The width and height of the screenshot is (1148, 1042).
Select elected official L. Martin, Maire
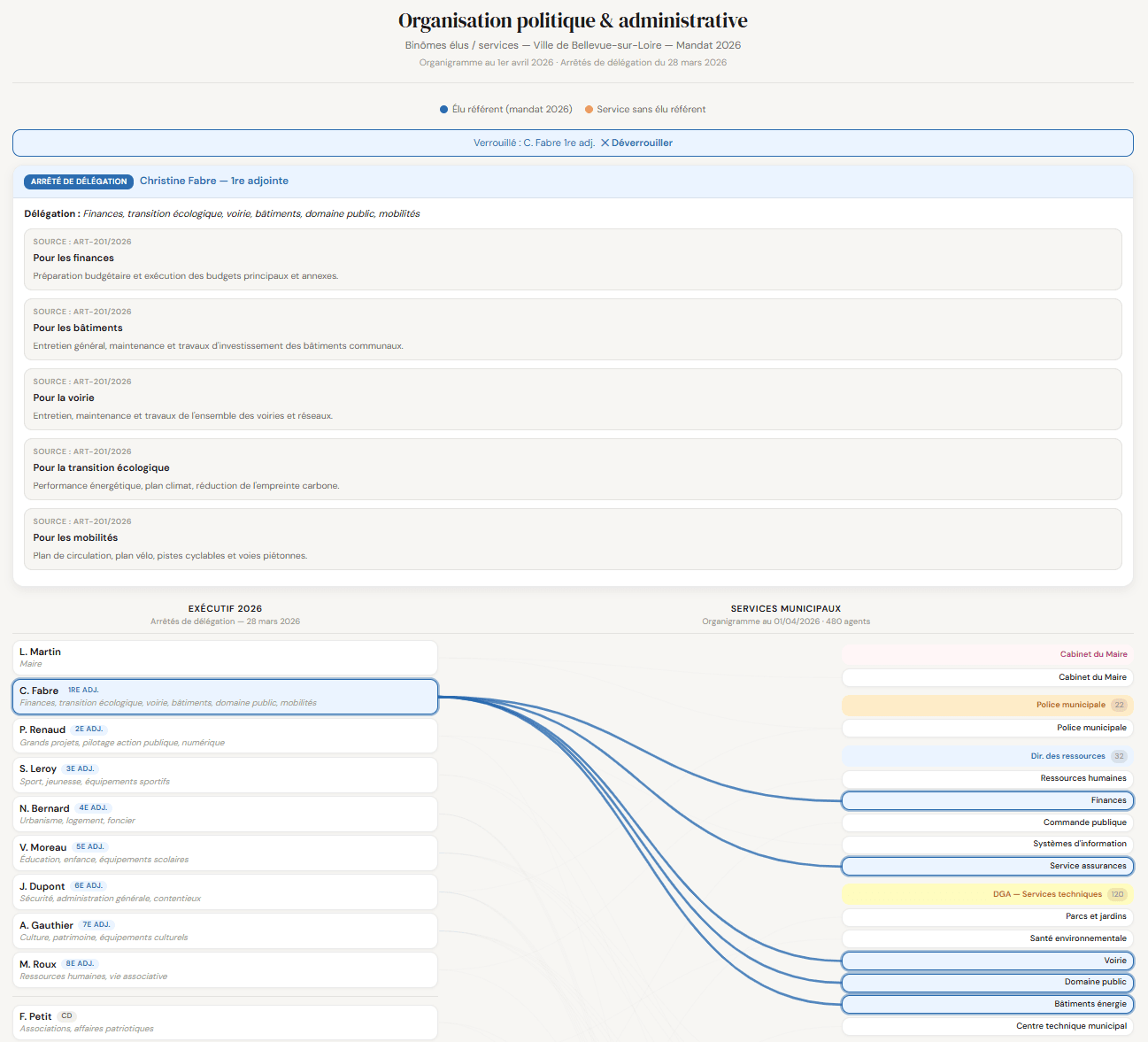pyautogui.click(x=225, y=657)
